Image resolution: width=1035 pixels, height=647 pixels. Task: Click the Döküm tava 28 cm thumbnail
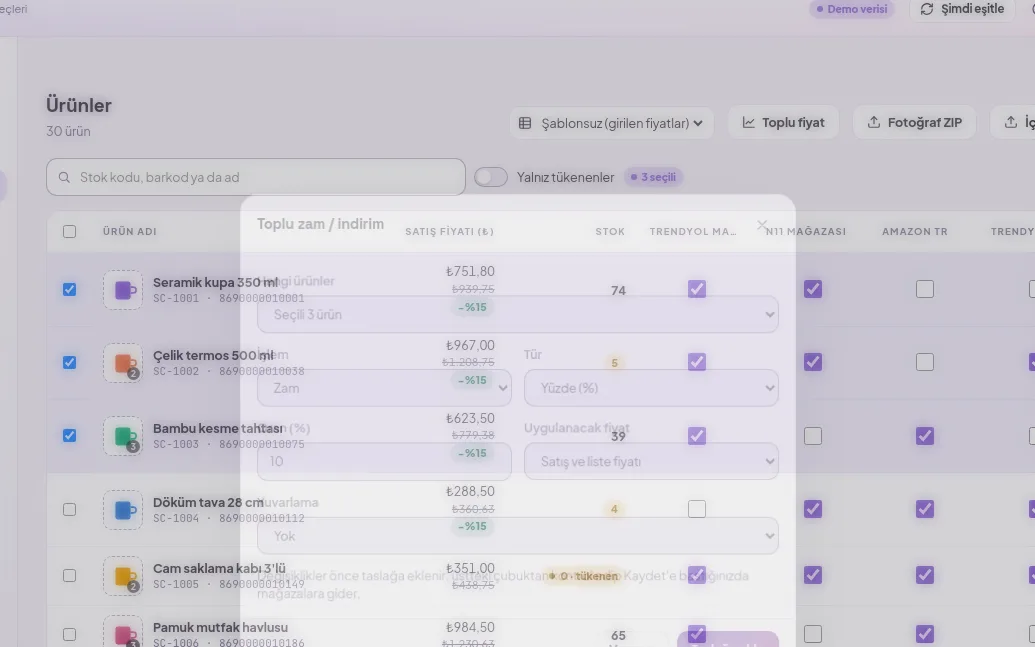pos(123,510)
